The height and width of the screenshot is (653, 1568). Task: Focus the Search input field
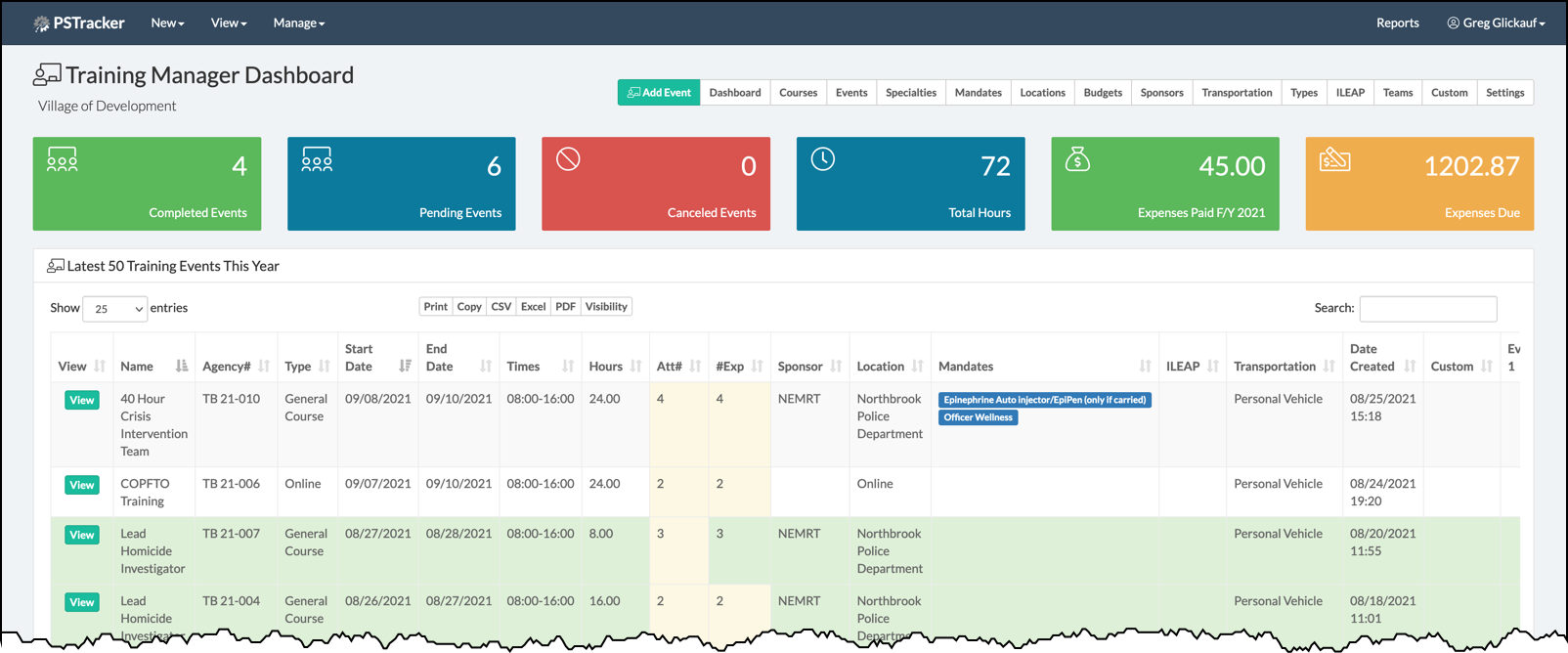[x=1427, y=309]
